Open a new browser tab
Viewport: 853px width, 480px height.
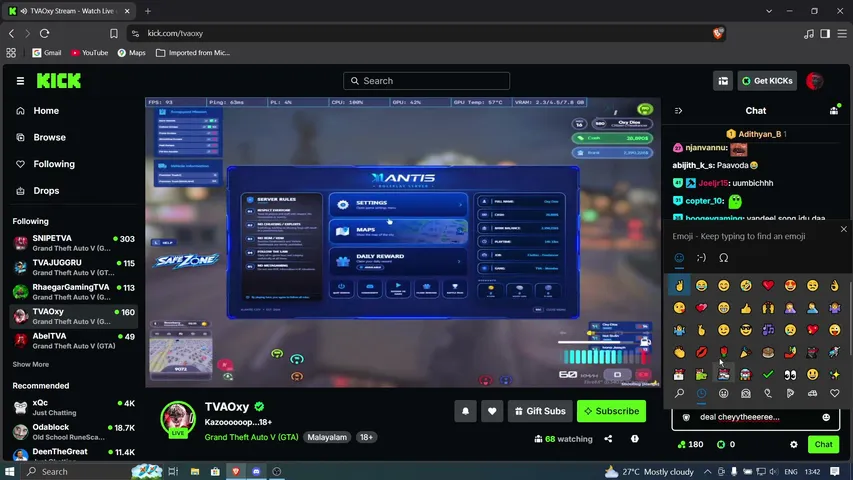[x=147, y=11]
